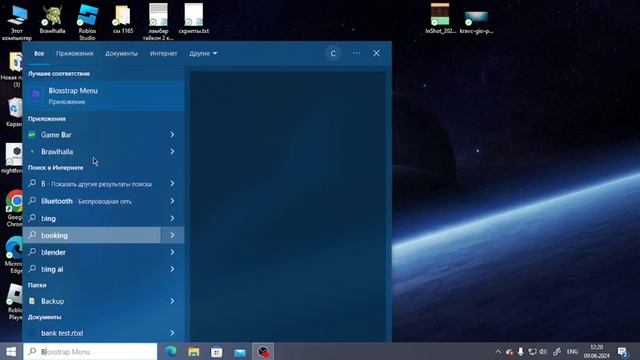Expand the Bluetooth suggestion chevron

click(172, 201)
